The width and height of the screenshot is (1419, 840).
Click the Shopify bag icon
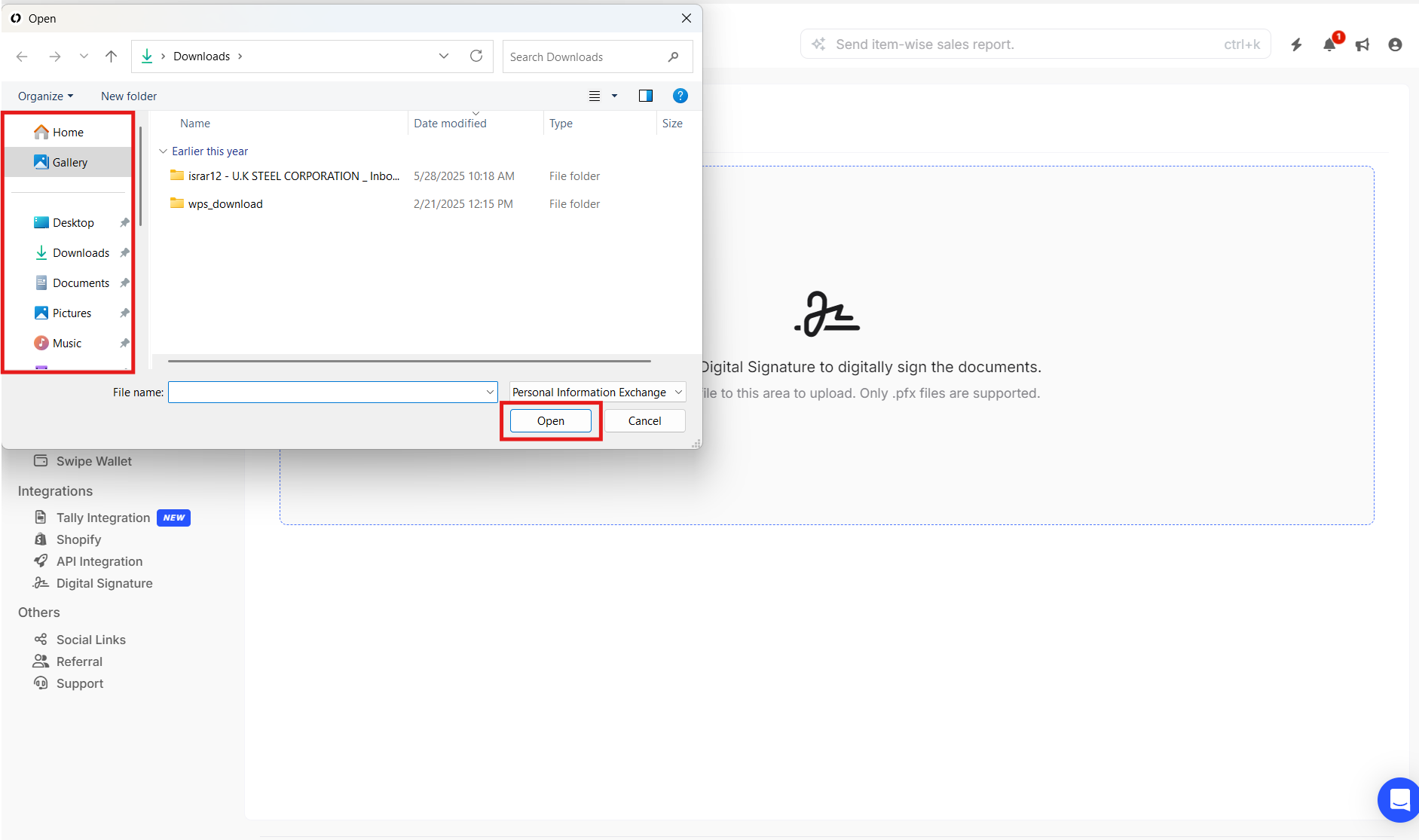point(41,539)
